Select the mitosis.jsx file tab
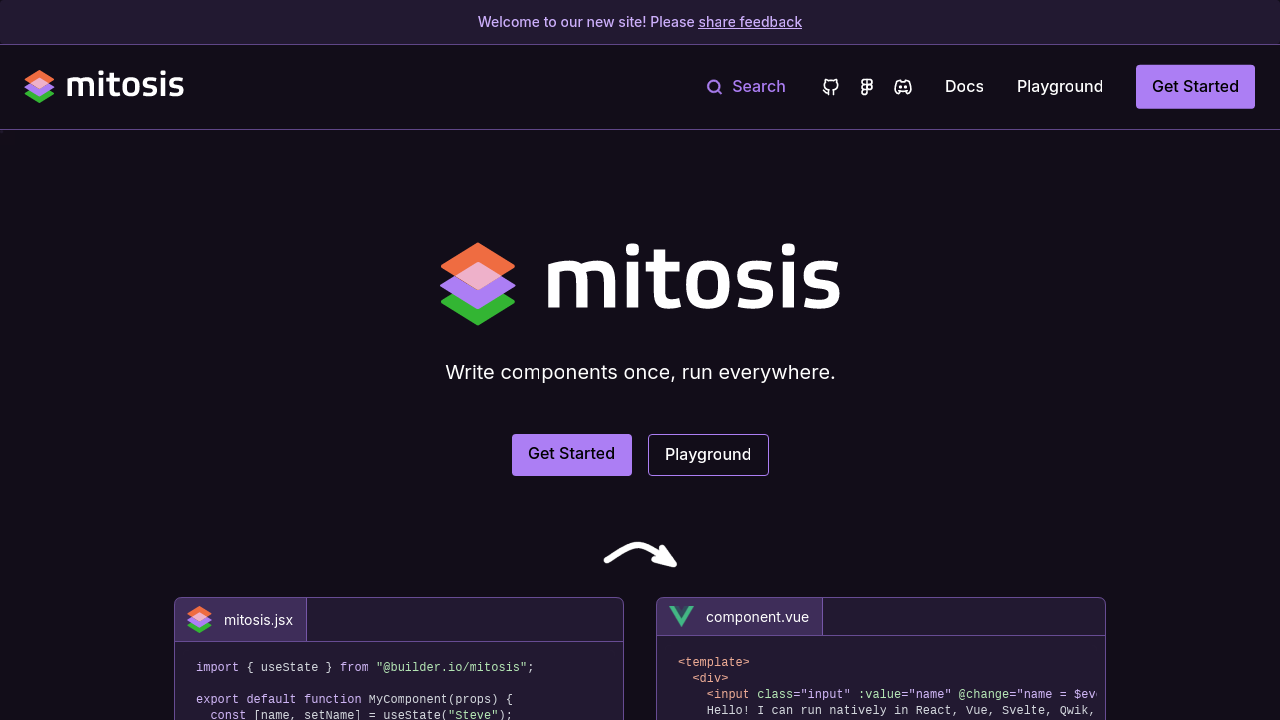The width and height of the screenshot is (1280, 720). click(241, 620)
